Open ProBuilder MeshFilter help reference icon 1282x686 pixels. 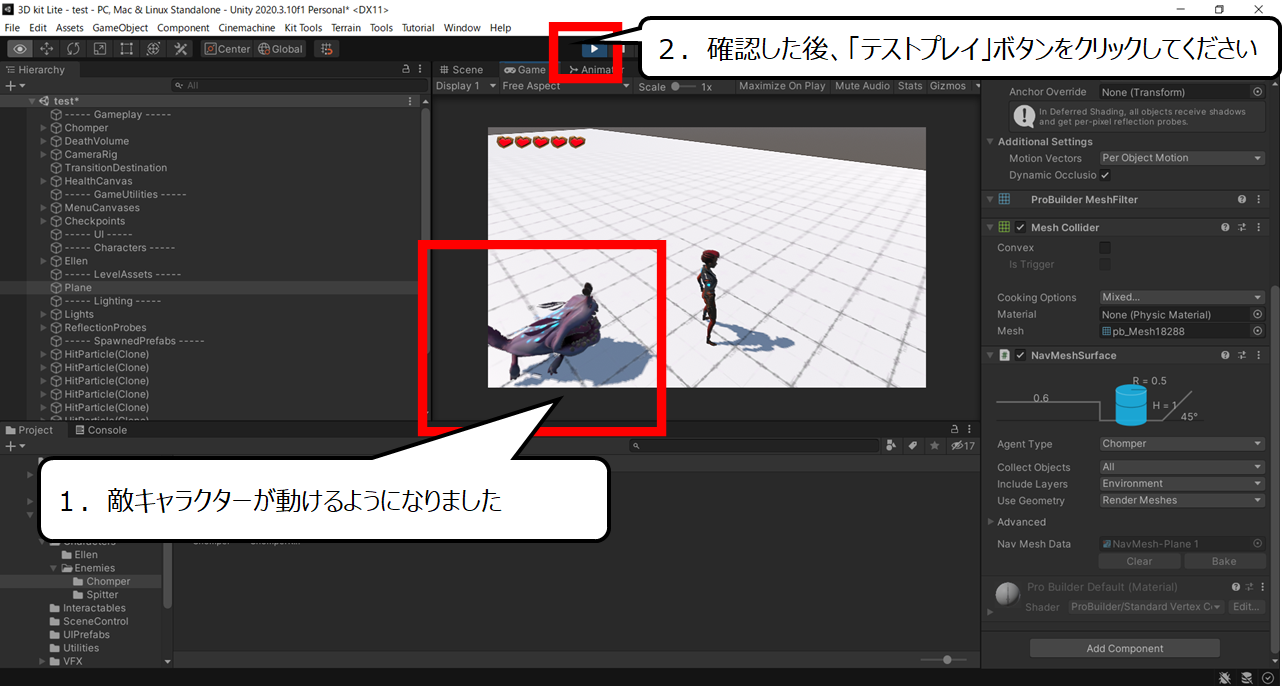coord(1241,200)
